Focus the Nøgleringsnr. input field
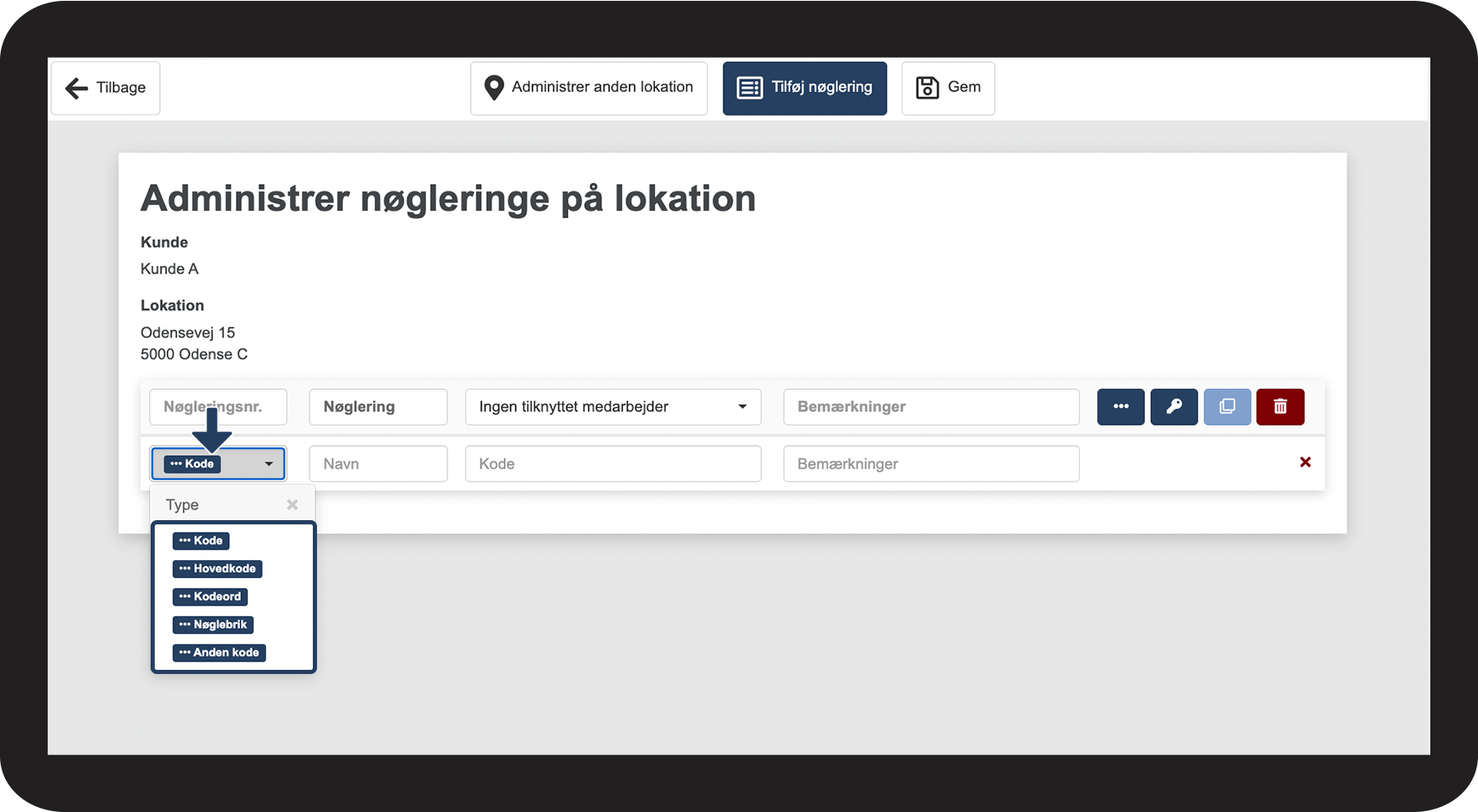The image size is (1478, 812). coord(218,407)
